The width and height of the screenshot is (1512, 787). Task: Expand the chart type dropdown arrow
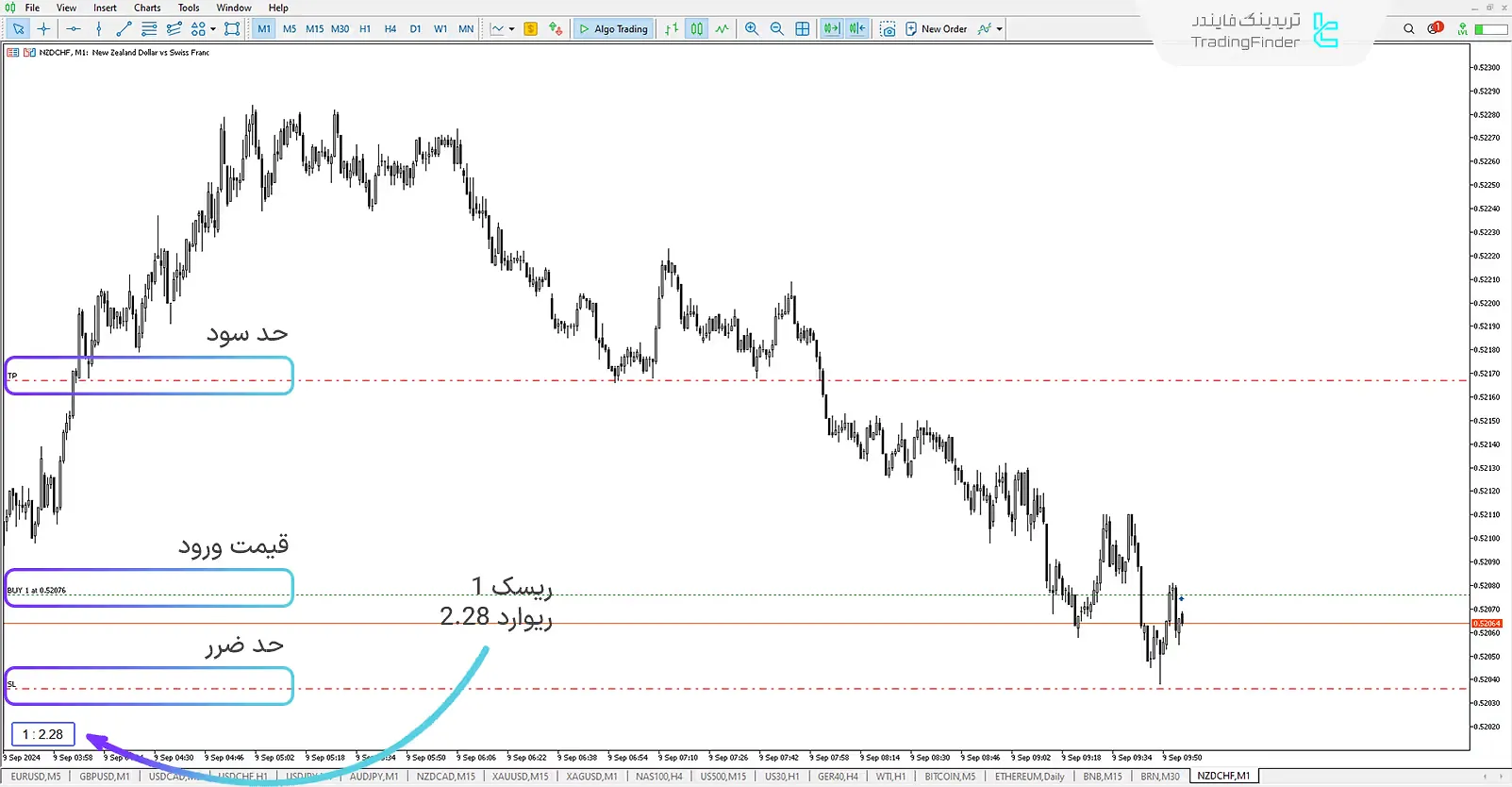coord(511,29)
